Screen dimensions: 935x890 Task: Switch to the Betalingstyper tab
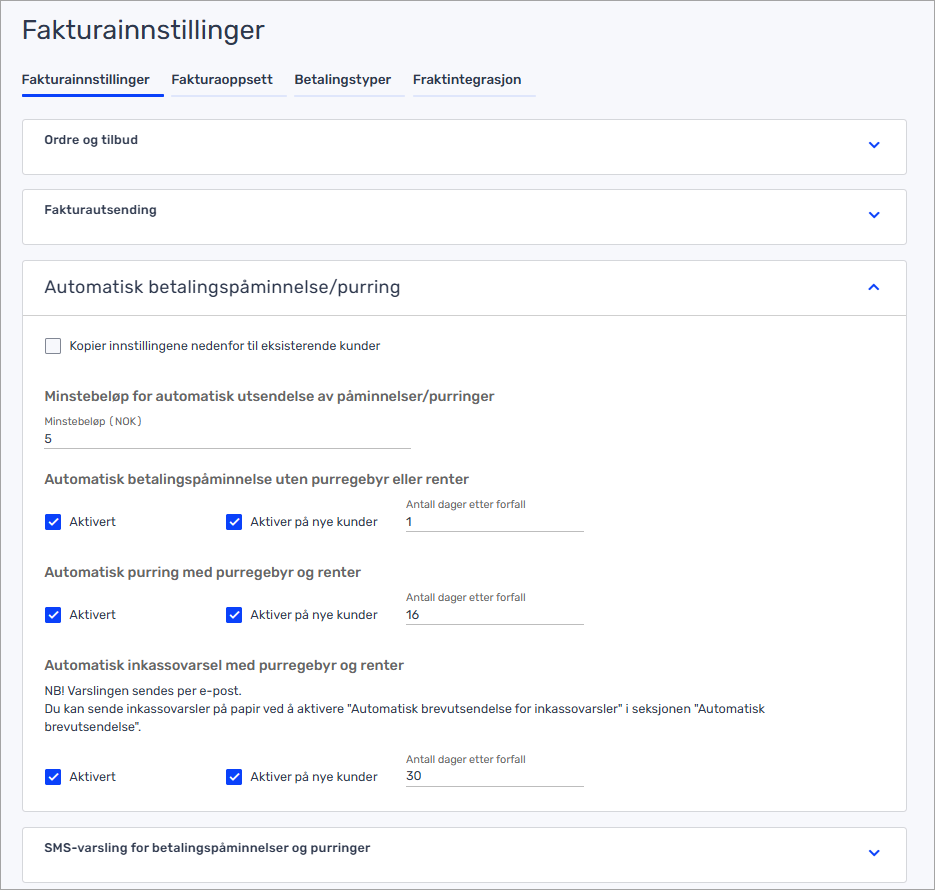pos(342,80)
